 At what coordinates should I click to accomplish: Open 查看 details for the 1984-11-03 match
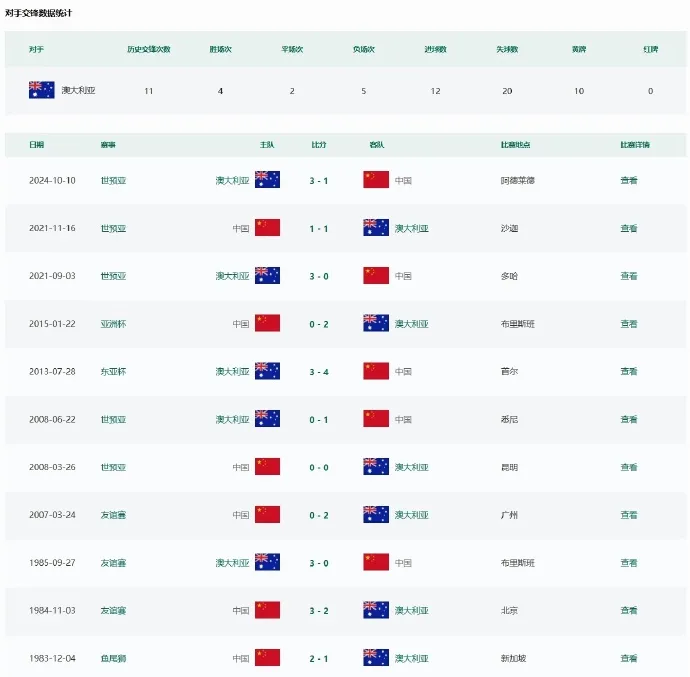click(629, 611)
